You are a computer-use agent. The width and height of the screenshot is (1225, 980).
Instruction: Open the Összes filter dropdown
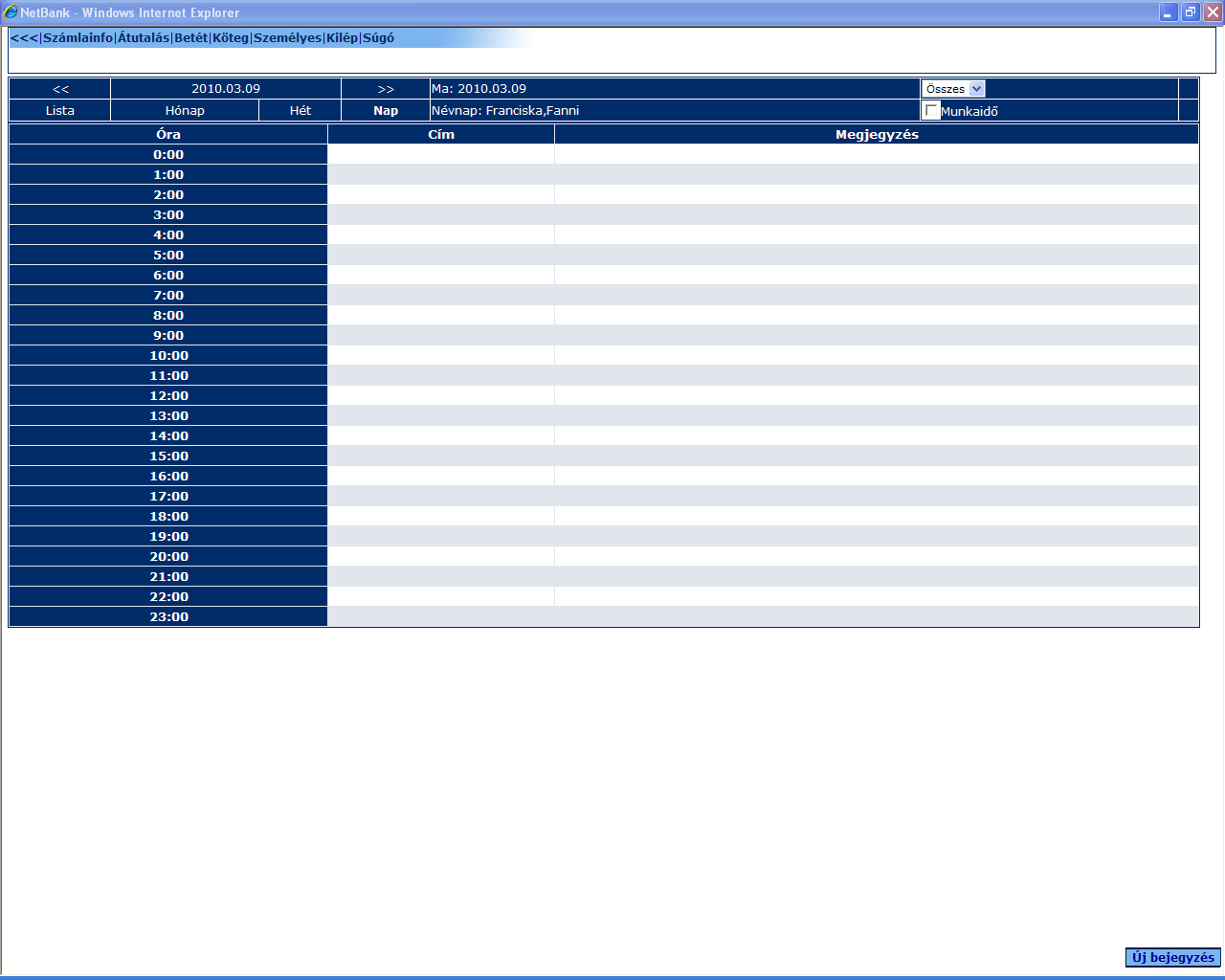(953, 89)
